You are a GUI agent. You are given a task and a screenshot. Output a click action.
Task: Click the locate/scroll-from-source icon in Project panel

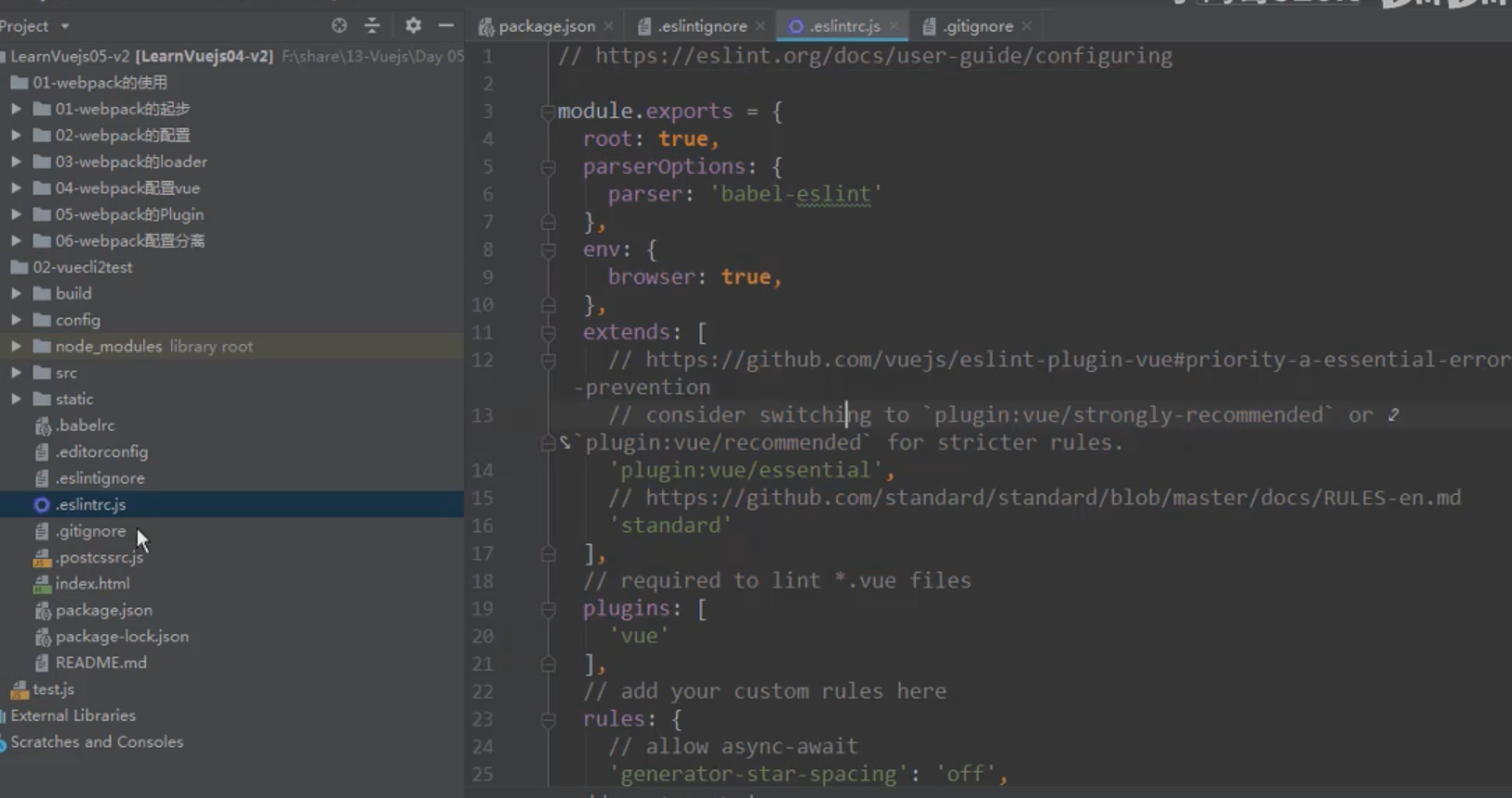tap(339, 26)
